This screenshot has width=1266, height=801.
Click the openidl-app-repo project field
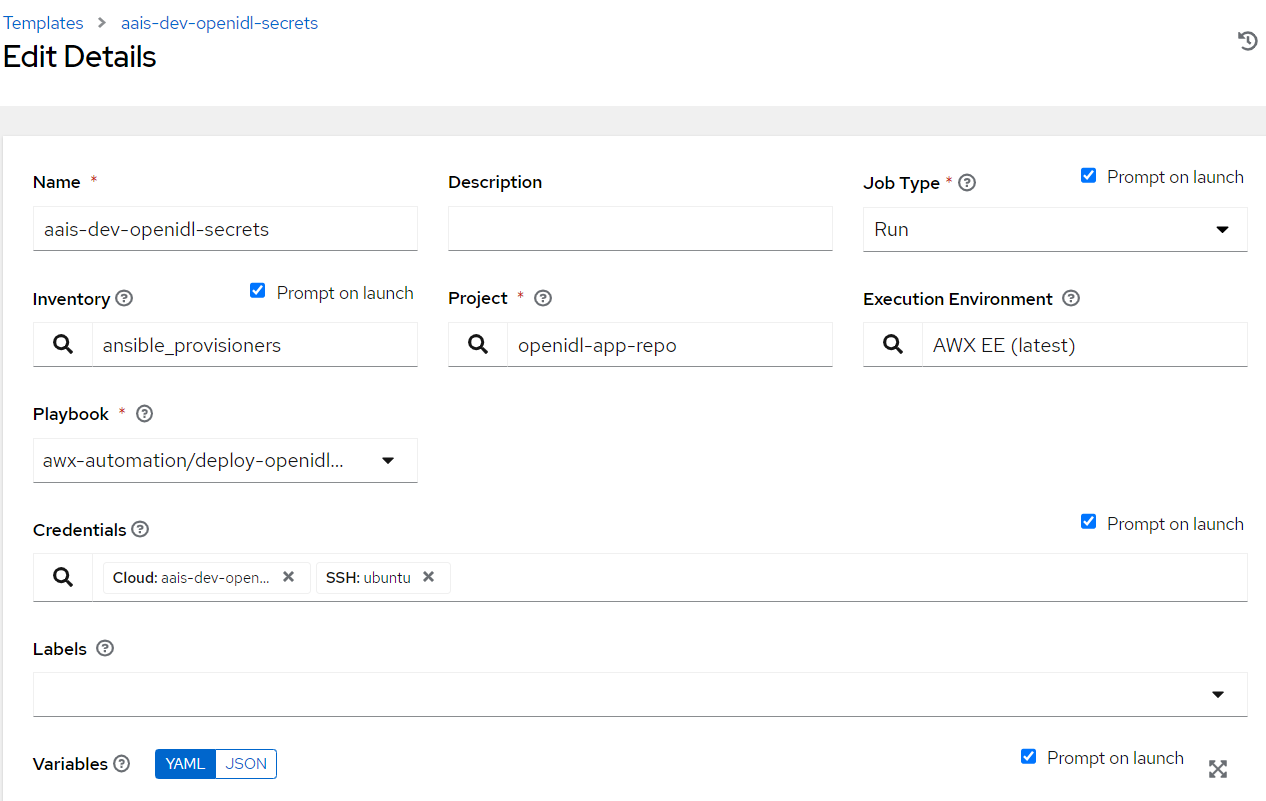click(x=670, y=345)
